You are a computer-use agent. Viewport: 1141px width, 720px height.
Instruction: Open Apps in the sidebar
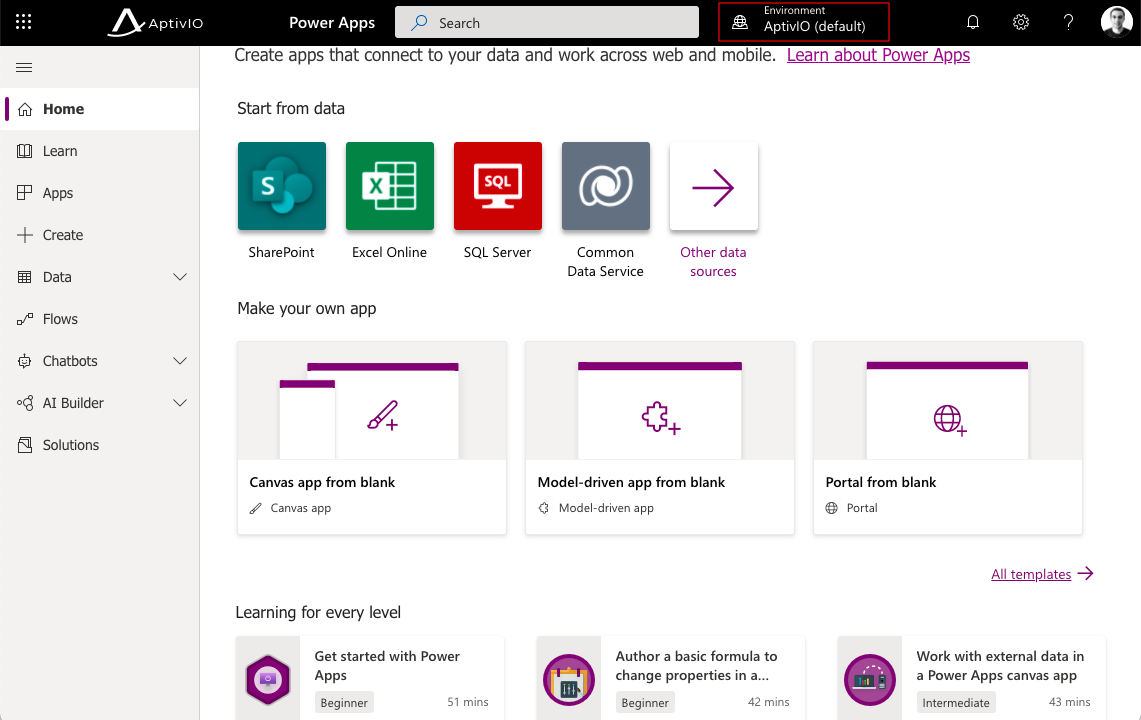(x=100, y=193)
